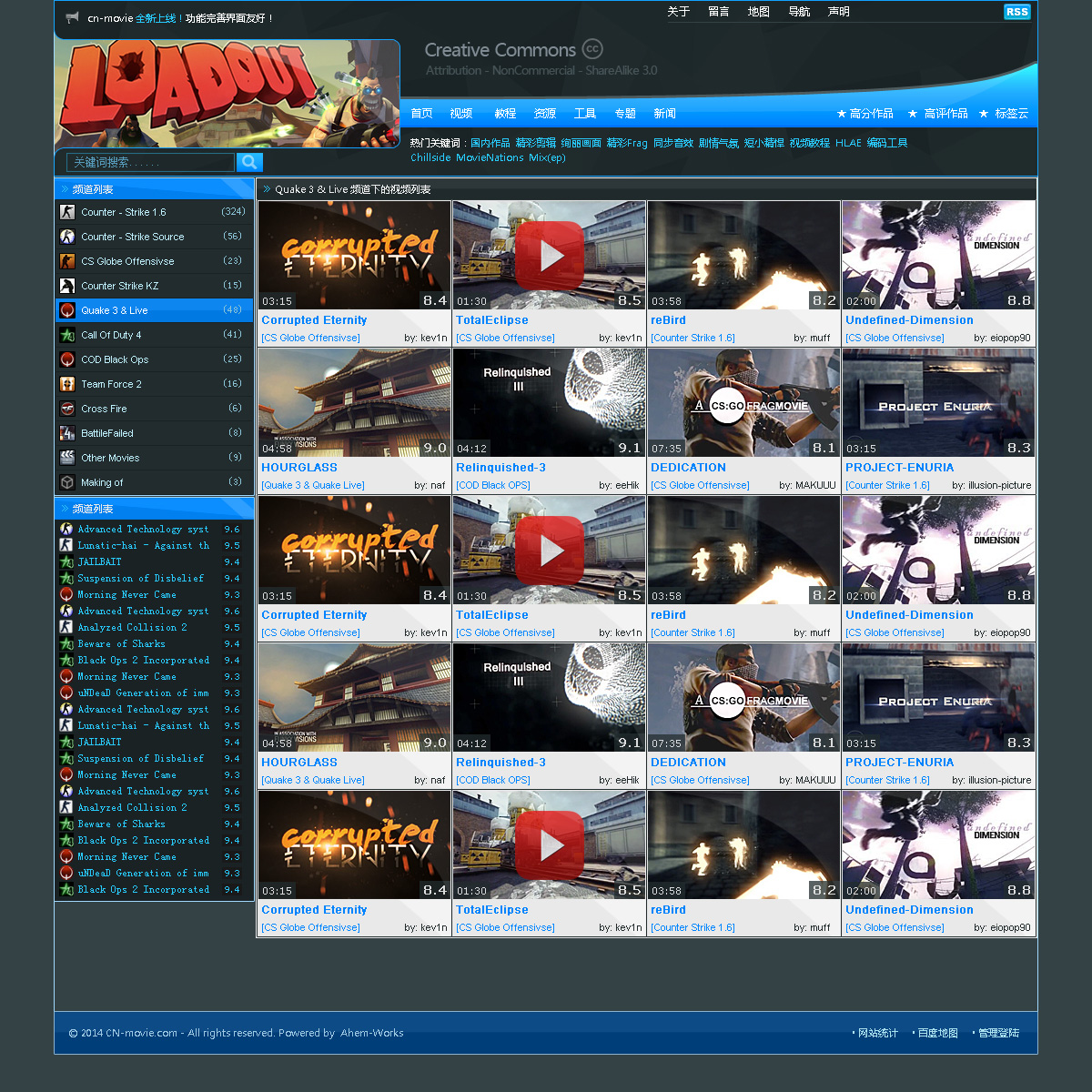
Task: Click the Team Force 2 channel icon
Action: pyautogui.click(x=67, y=384)
